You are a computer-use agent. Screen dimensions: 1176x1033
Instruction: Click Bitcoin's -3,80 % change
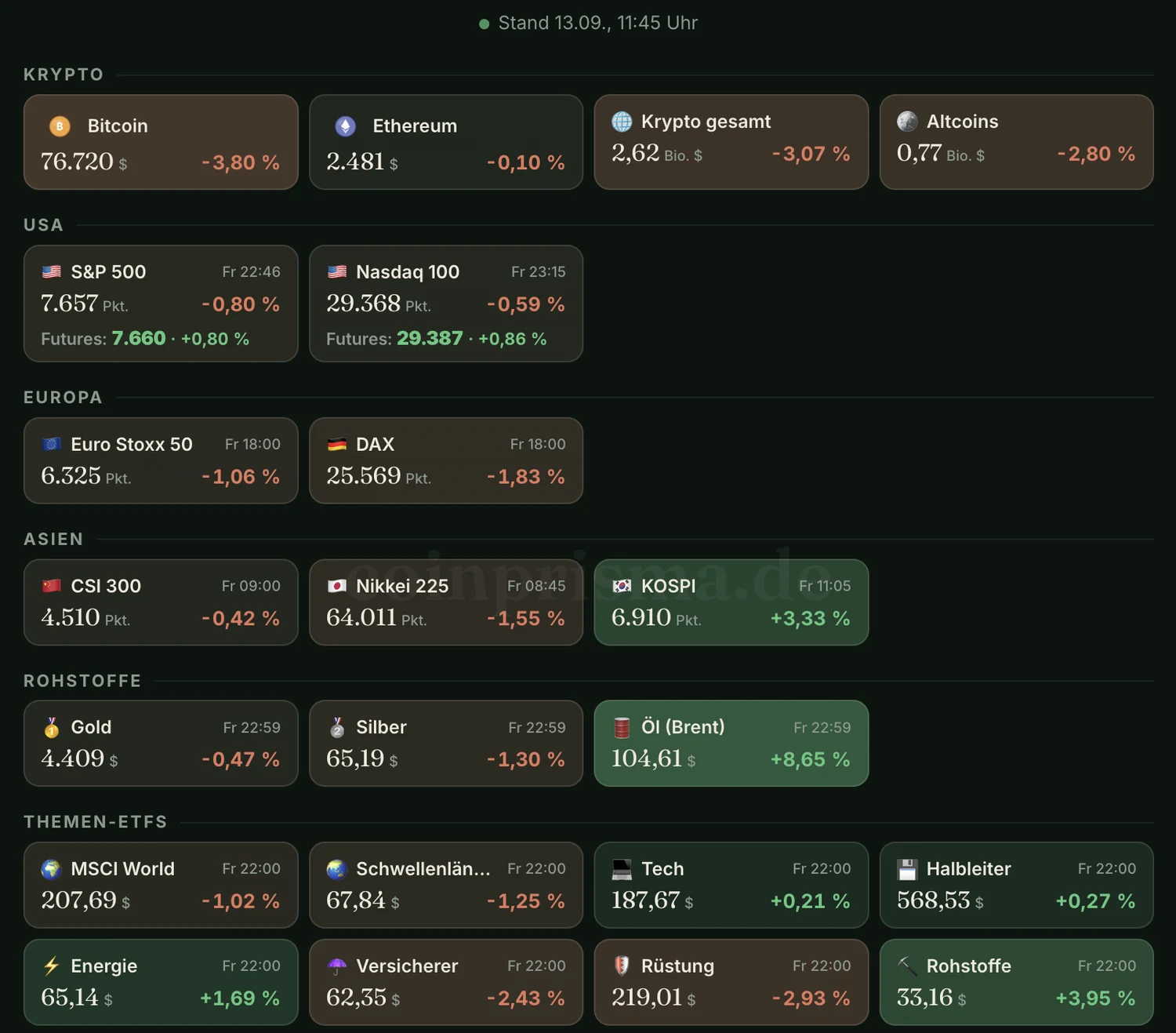coord(241,162)
